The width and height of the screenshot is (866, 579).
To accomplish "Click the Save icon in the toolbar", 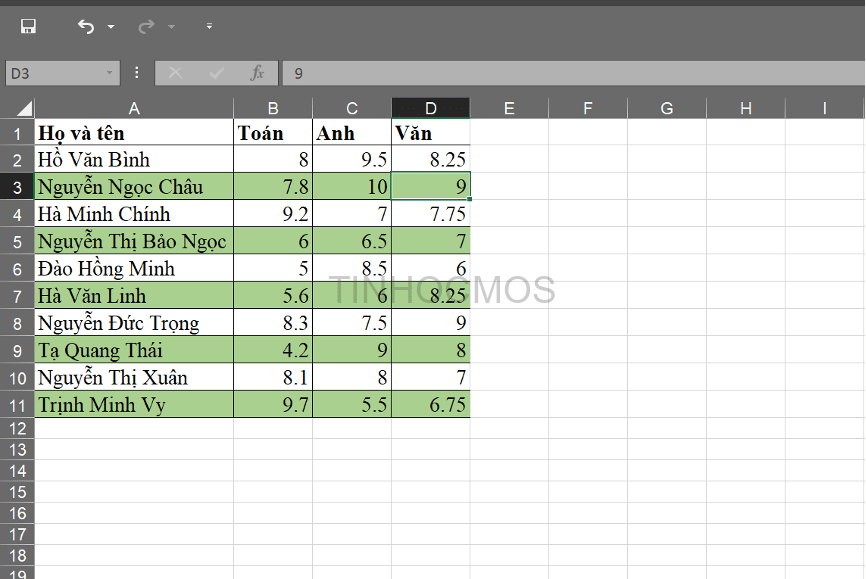I will click(28, 27).
